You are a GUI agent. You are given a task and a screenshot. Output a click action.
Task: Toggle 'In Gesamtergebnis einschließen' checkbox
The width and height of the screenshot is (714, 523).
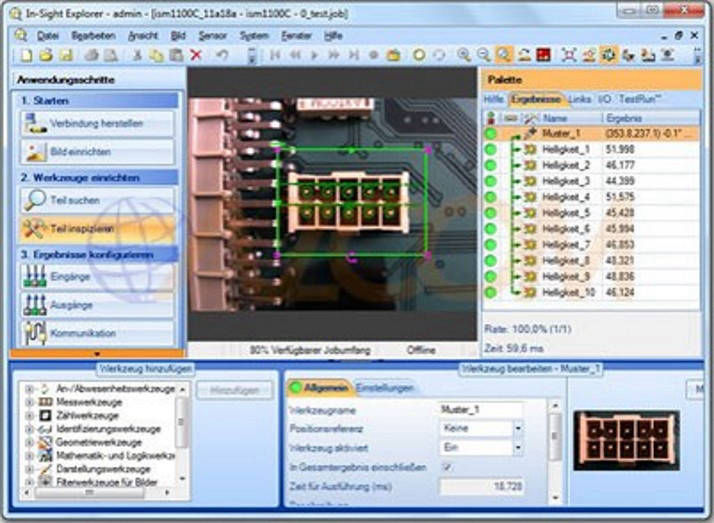pos(447,466)
